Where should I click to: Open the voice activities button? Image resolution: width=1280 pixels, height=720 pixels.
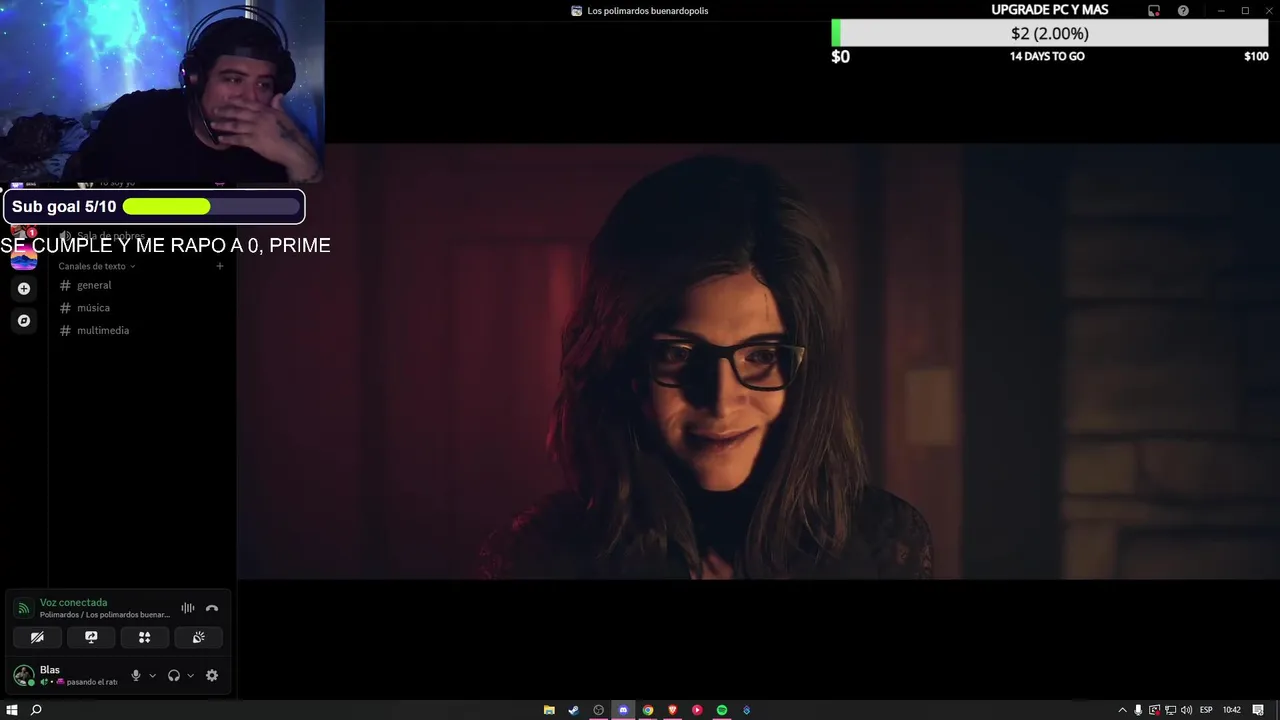(144, 637)
